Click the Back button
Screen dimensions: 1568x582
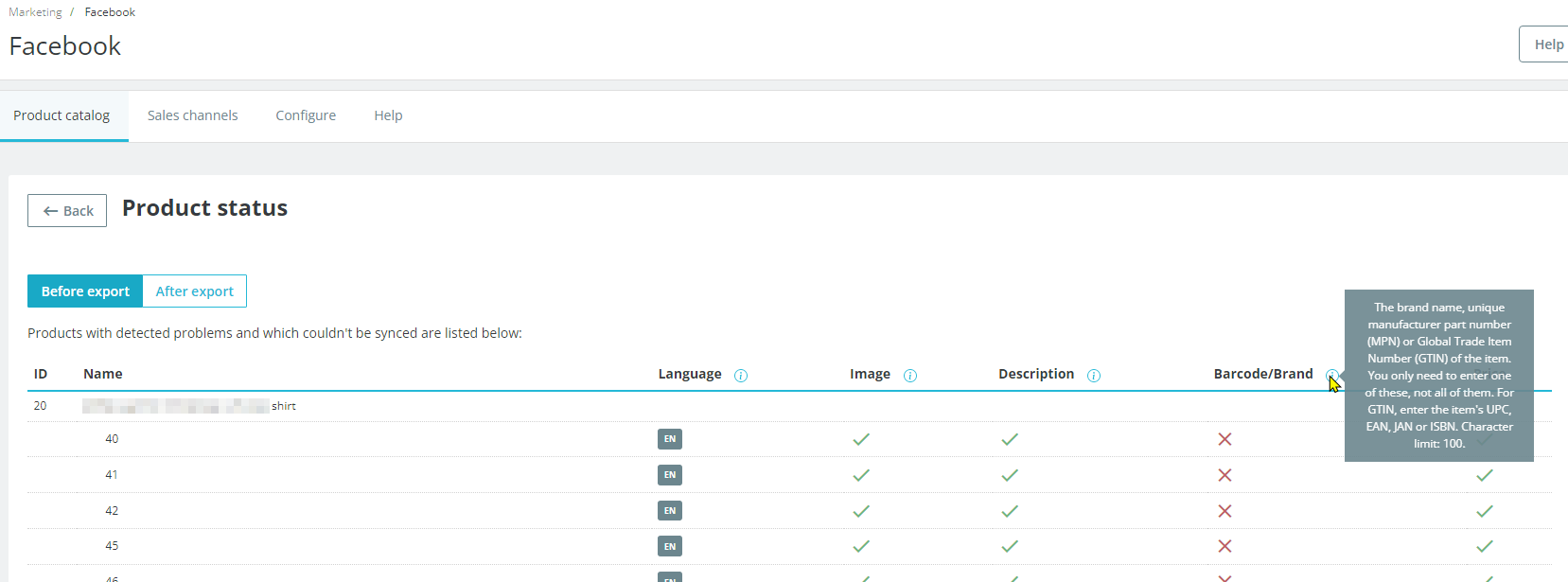[67, 211]
